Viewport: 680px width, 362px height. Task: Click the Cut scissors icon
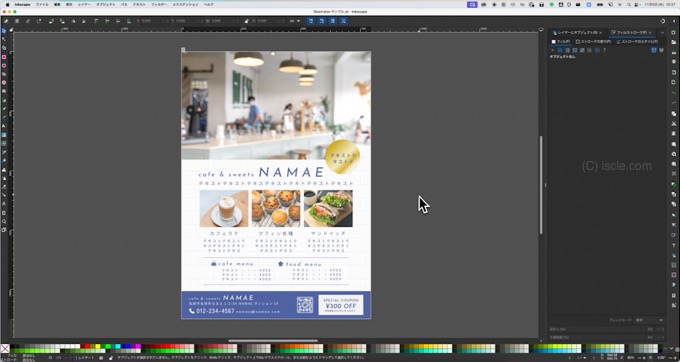tap(673, 124)
